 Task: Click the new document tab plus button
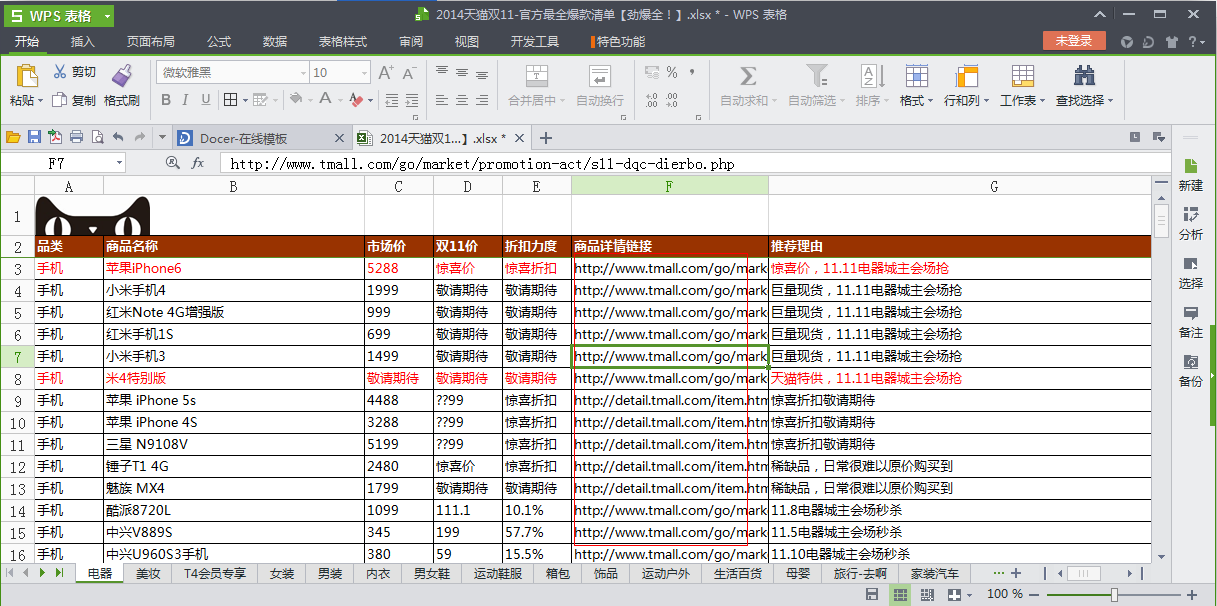point(546,138)
